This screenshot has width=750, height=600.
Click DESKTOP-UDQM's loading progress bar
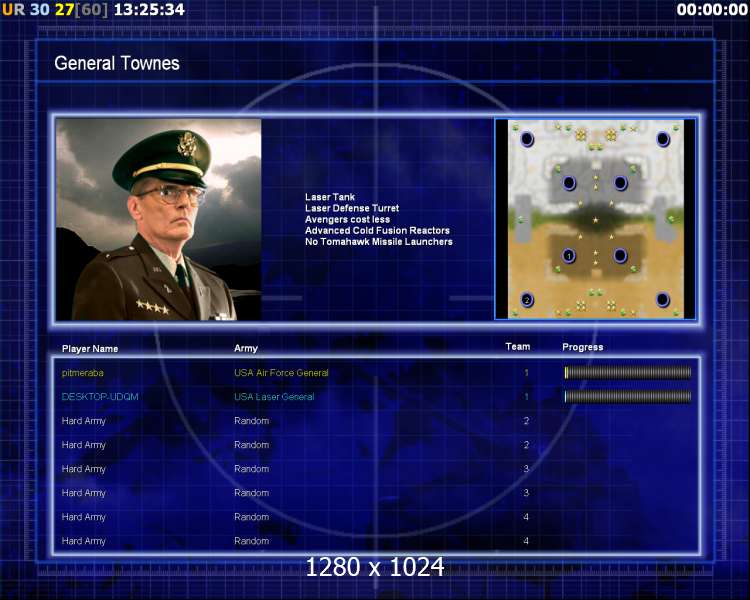pos(628,396)
